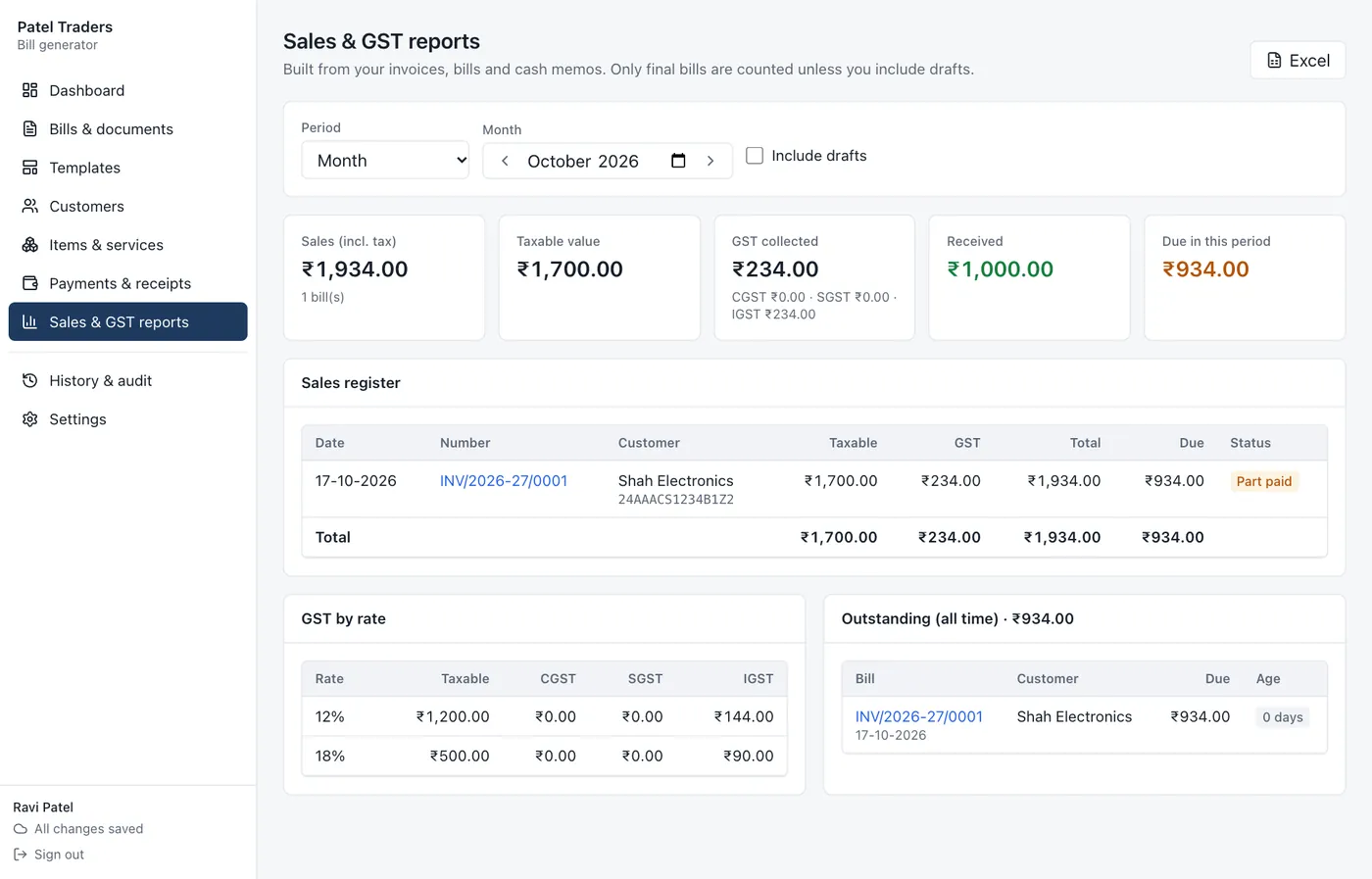Open Customers in the sidebar
The image size is (1372, 879).
(x=127, y=206)
